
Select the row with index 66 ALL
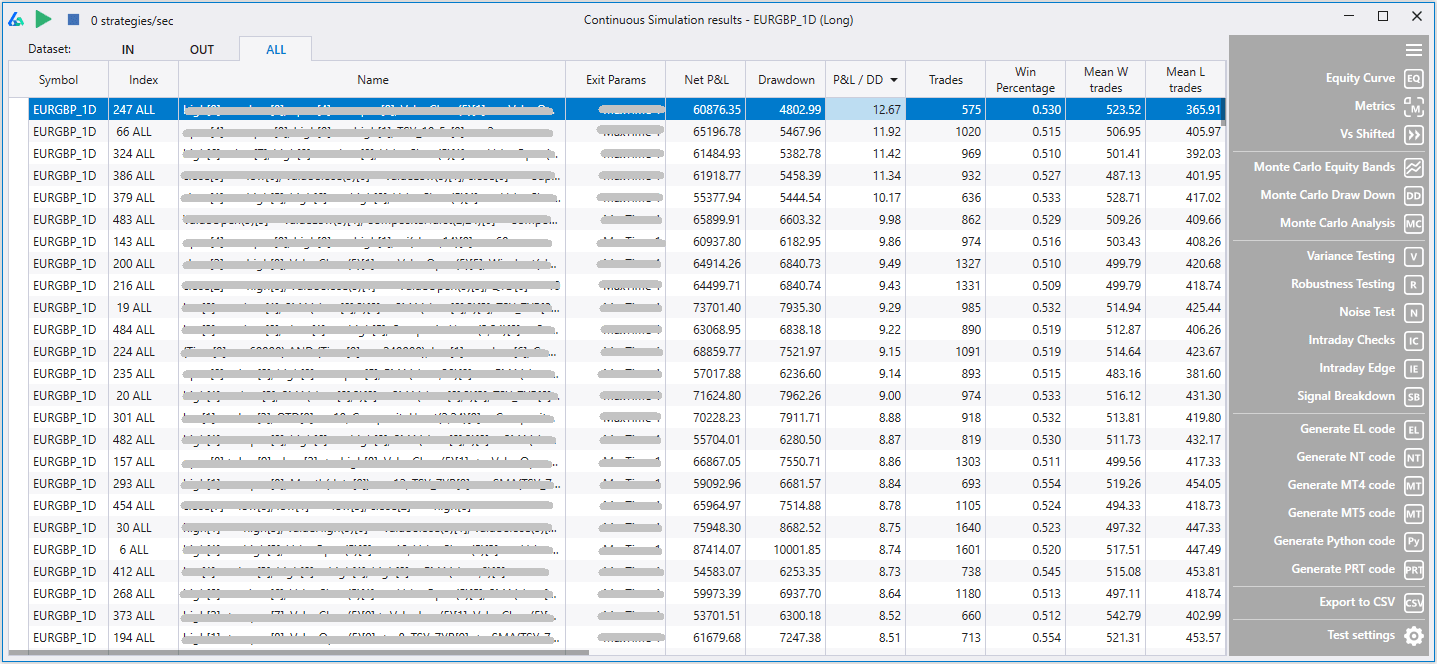(134, 132)
